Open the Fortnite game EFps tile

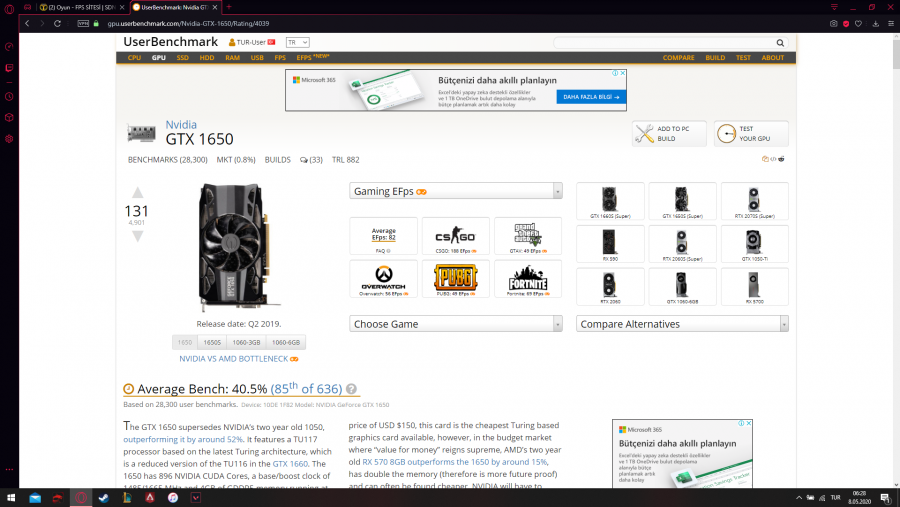click(x=528, y=279)
